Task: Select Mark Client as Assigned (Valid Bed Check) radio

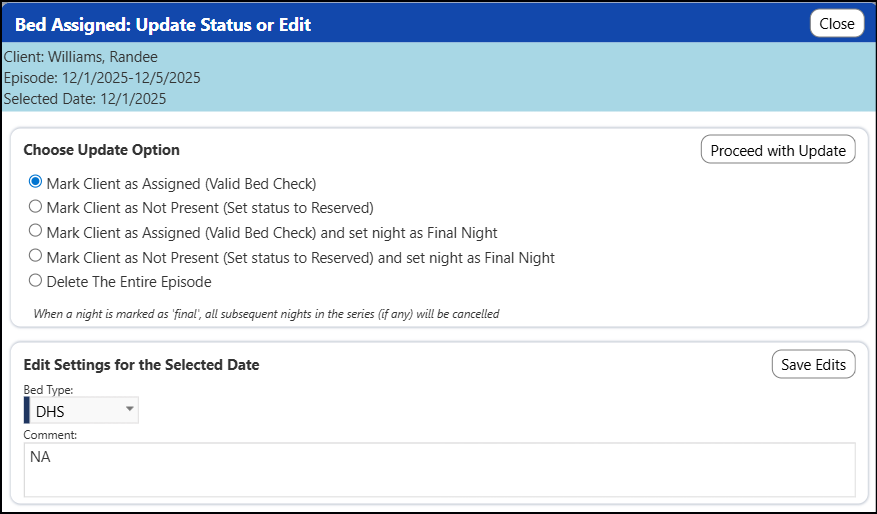Action: tap(35, 182)
